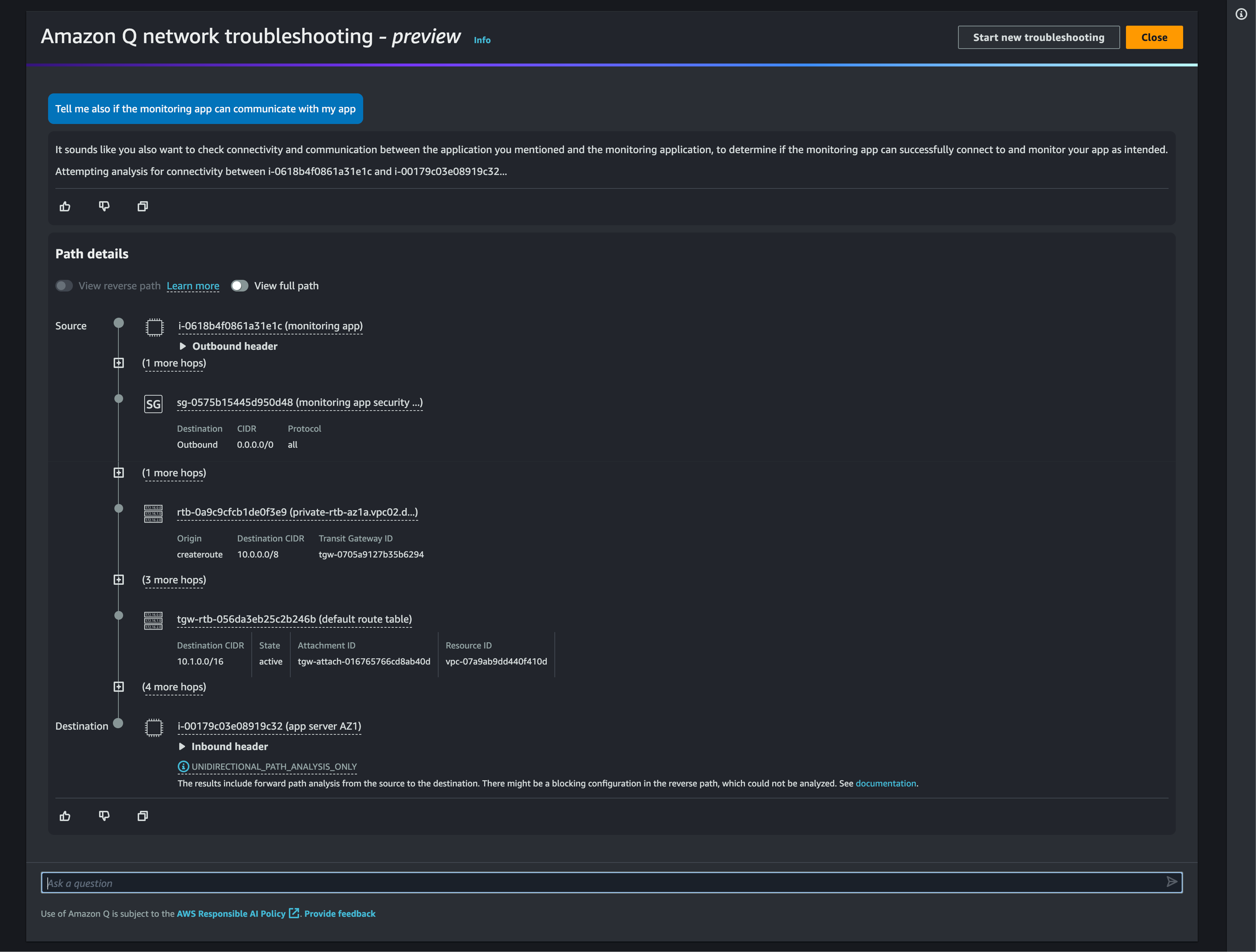Screen dimensions: 1256x952
Task: Open the info panel icon at top right
Action: coord(1241,14)
